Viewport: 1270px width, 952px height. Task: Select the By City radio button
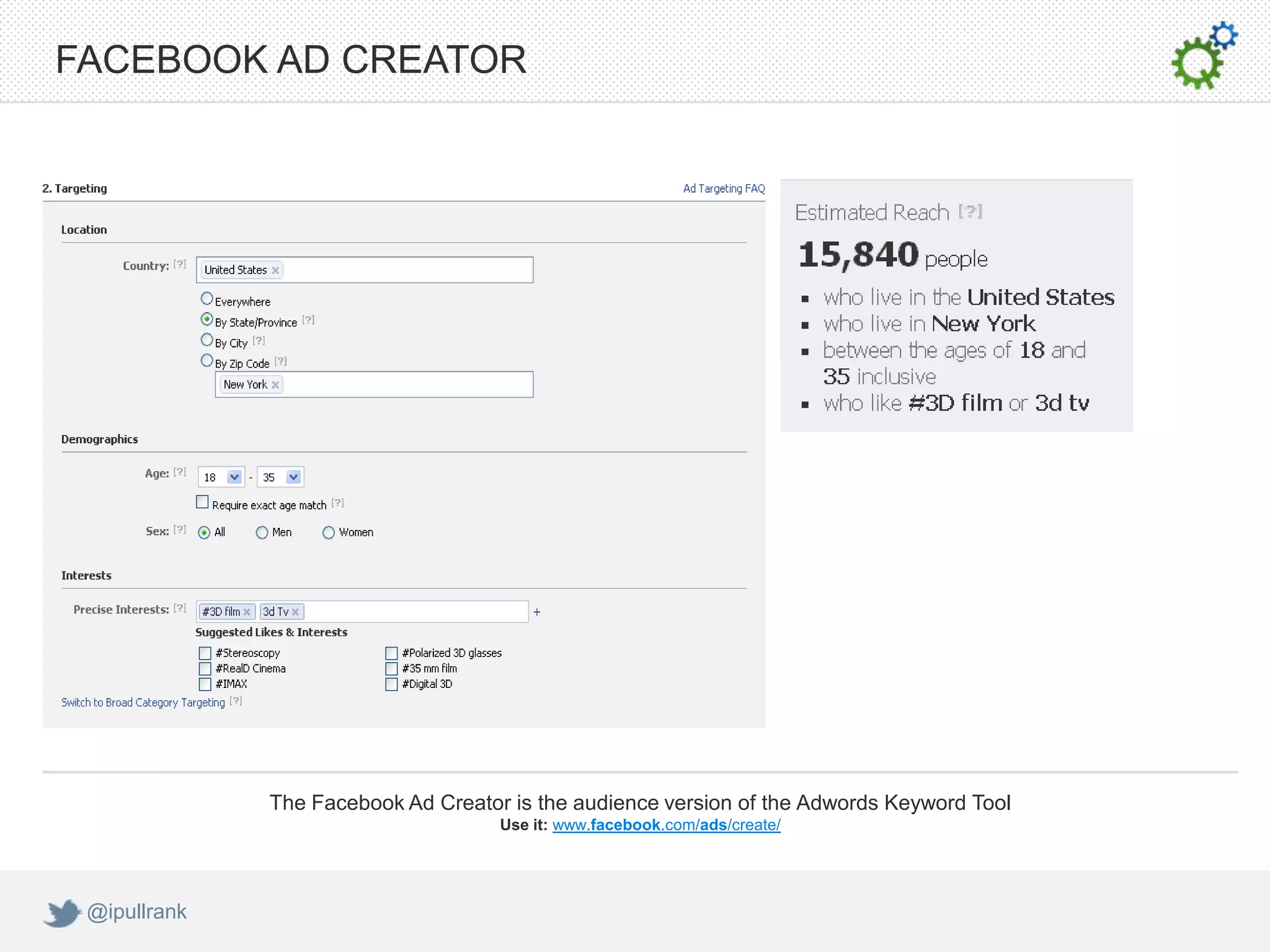[x=207, y=340]
